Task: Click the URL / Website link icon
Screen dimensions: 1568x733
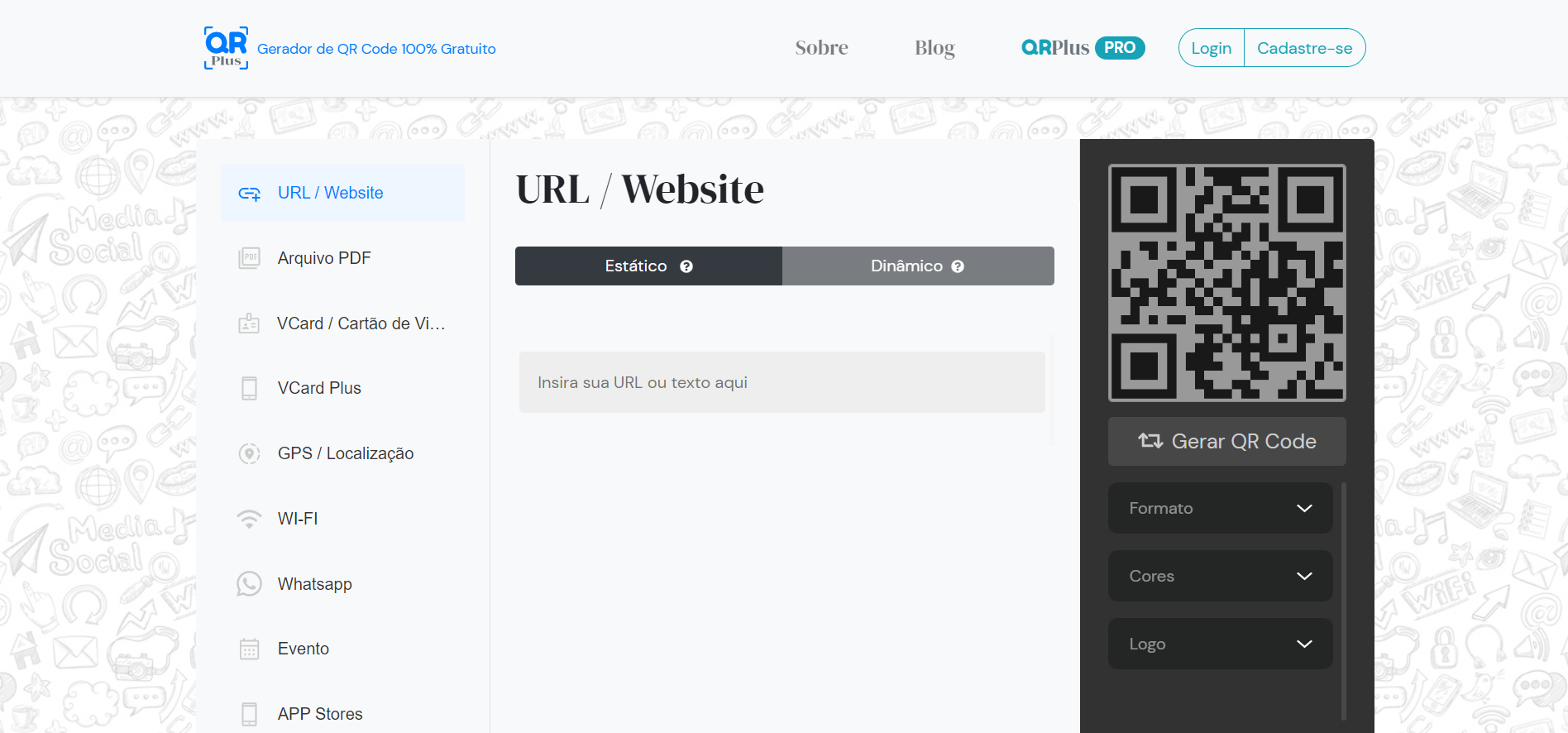Action: (x=249, y=194)
